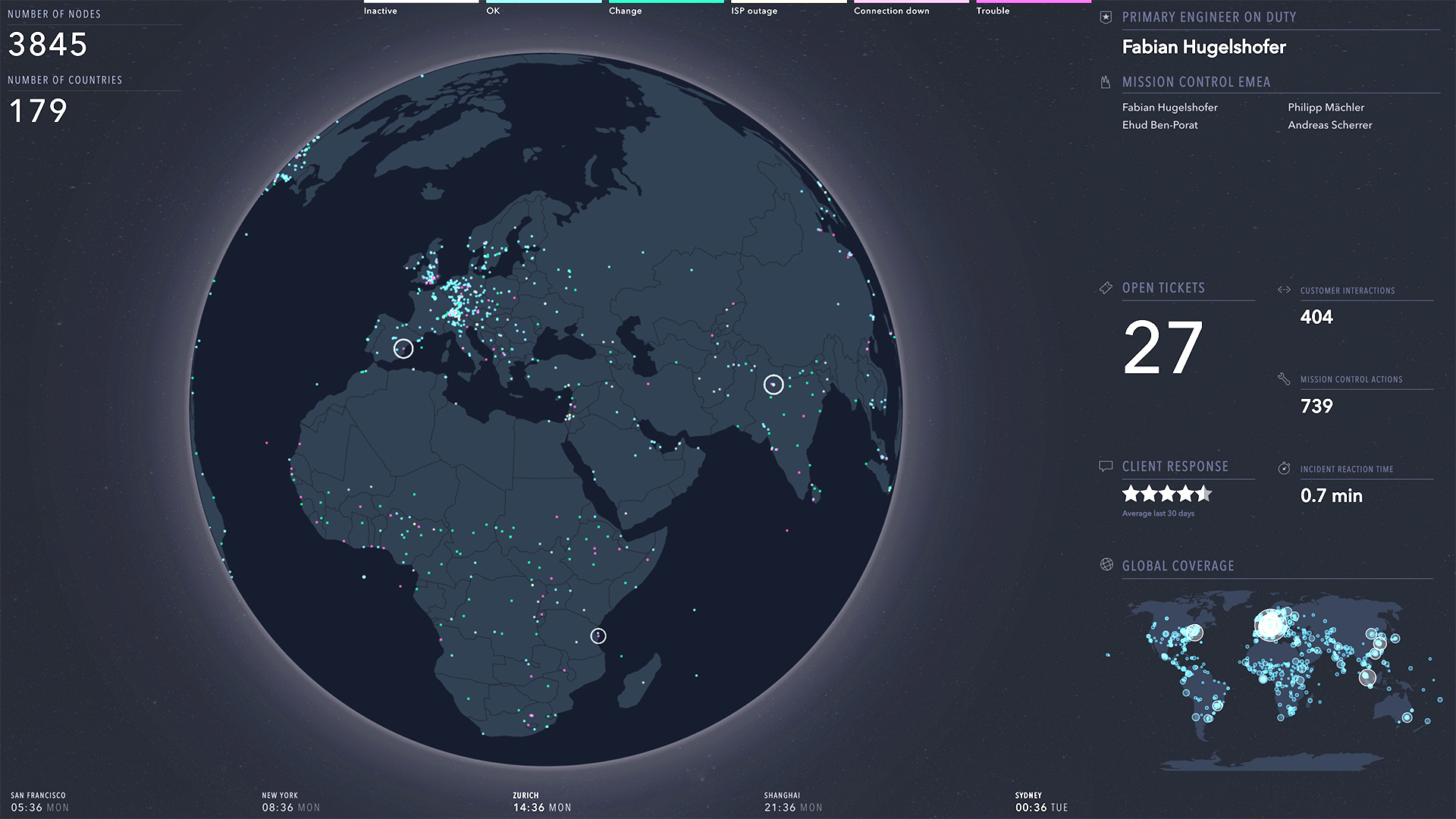
Task: Click the circled node marker in Spain
Action: click(403, 348)
